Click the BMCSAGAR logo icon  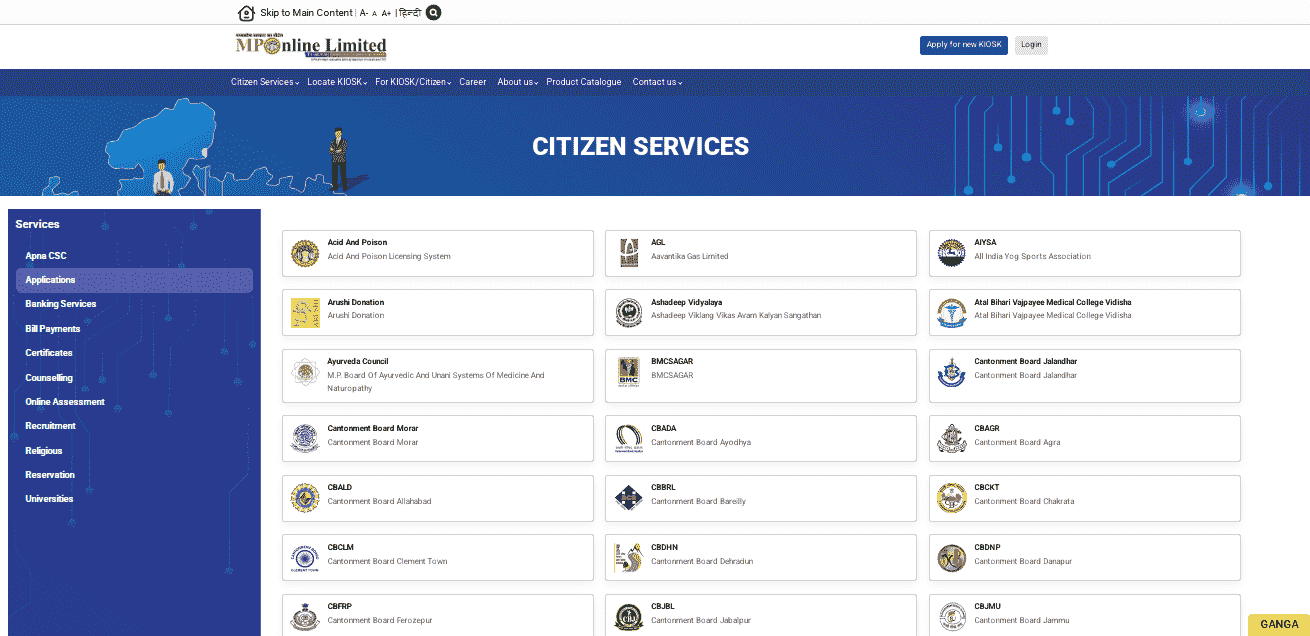pyautogui.click(x=628, y=373)
